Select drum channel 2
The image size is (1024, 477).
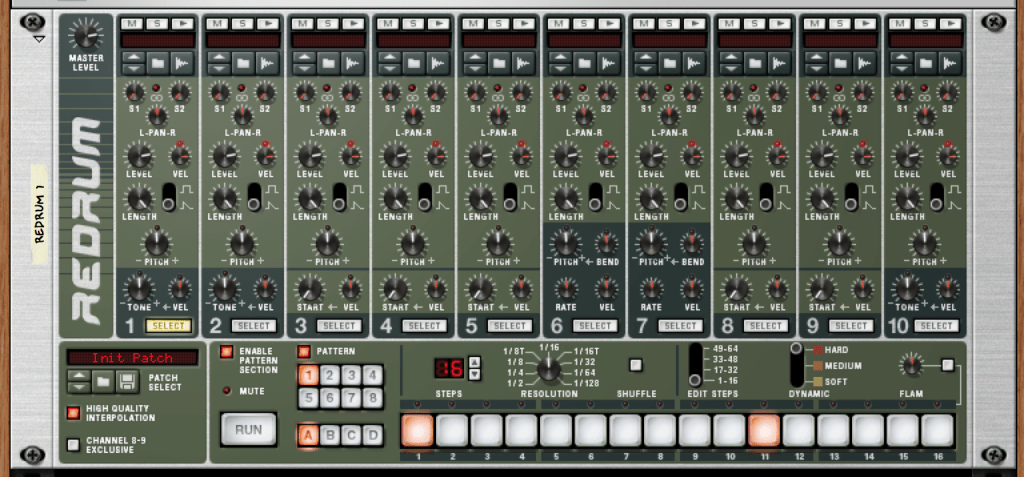(254, 325)
